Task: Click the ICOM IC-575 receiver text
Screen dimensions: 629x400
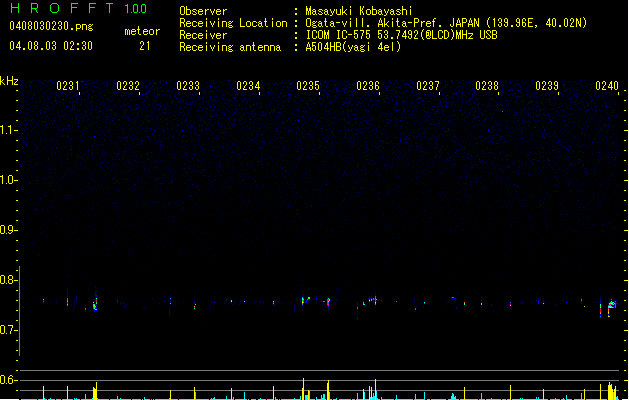Action: click(x=401, y=35)
